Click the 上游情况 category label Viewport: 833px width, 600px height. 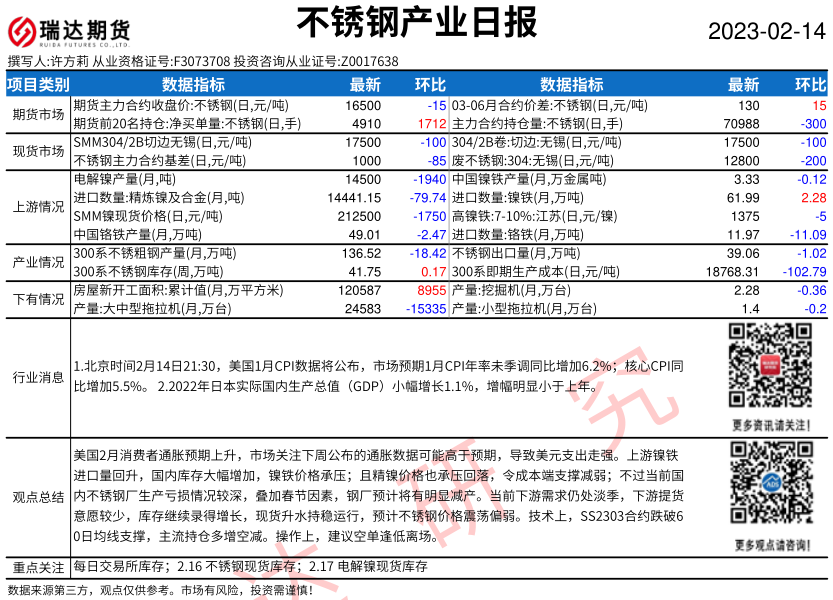38,206
